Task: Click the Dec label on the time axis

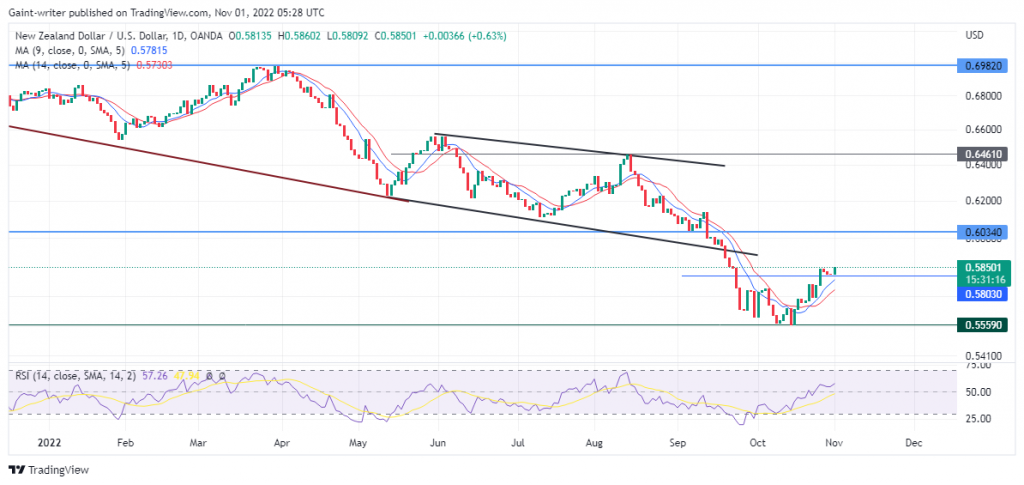Action: [x=914, y=442]
